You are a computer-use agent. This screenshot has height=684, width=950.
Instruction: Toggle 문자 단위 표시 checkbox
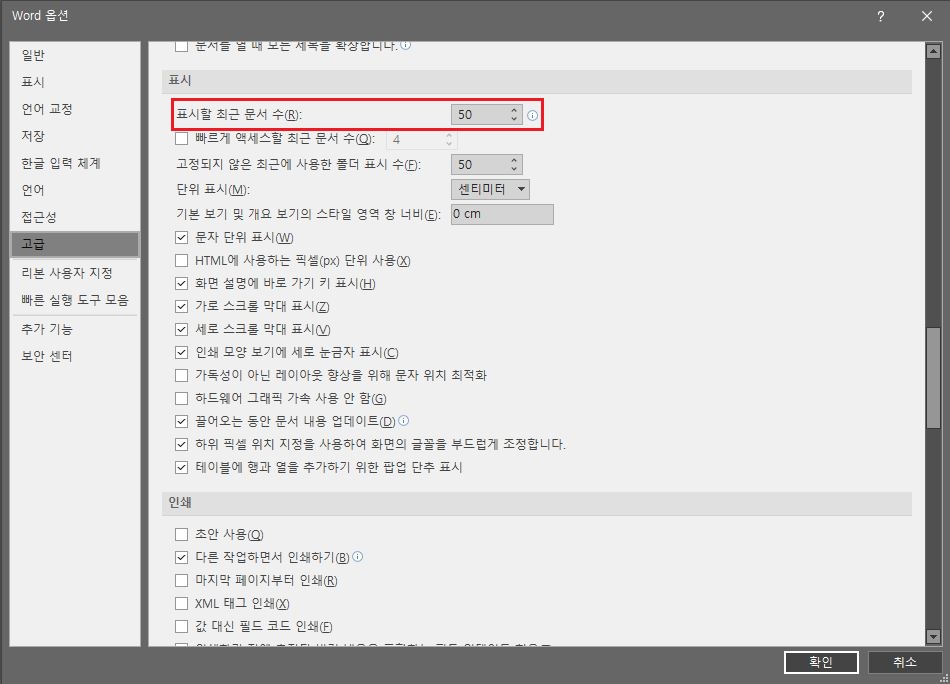click(181, 237)
